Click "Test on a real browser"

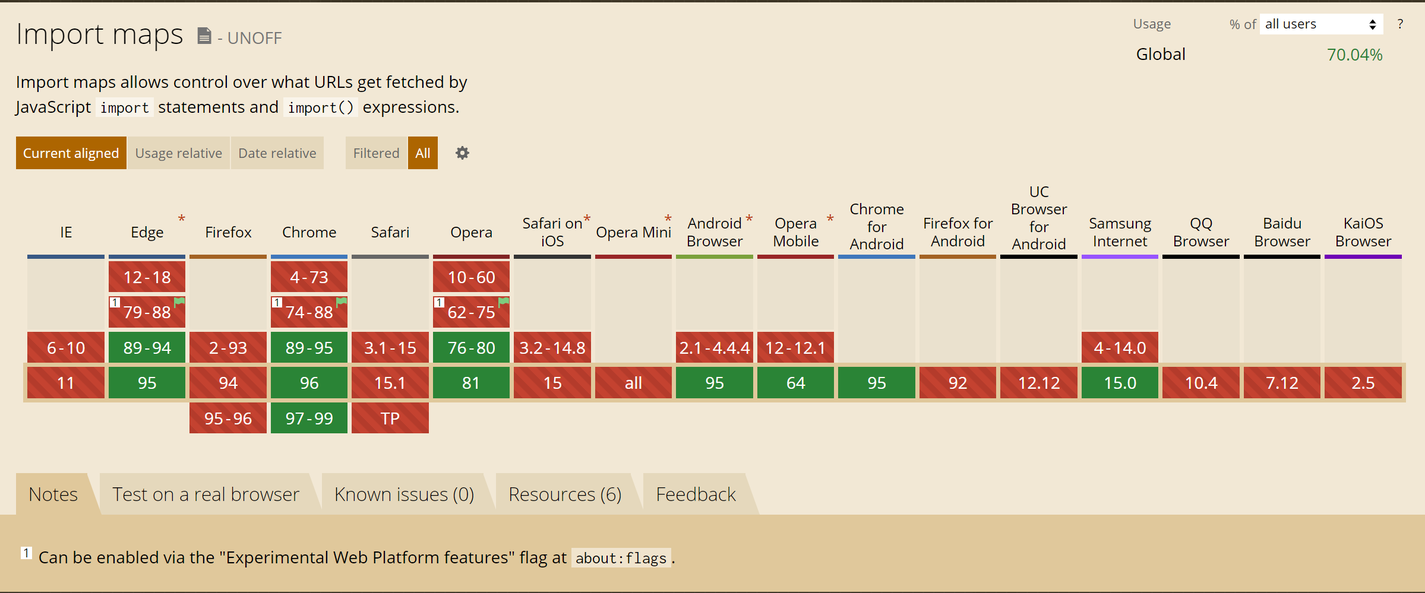tap(207, 493)
